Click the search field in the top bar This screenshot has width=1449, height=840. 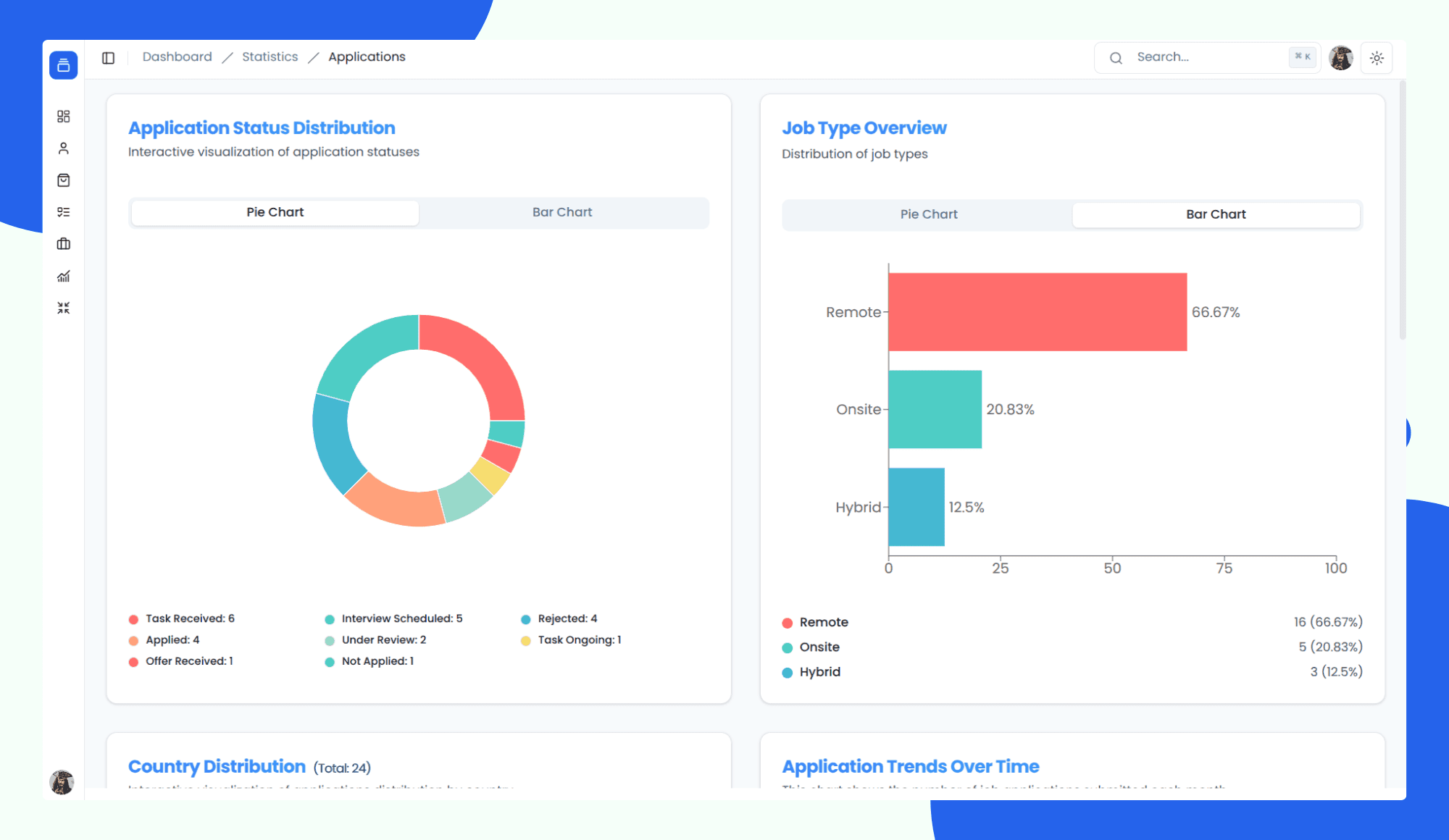1203,57
